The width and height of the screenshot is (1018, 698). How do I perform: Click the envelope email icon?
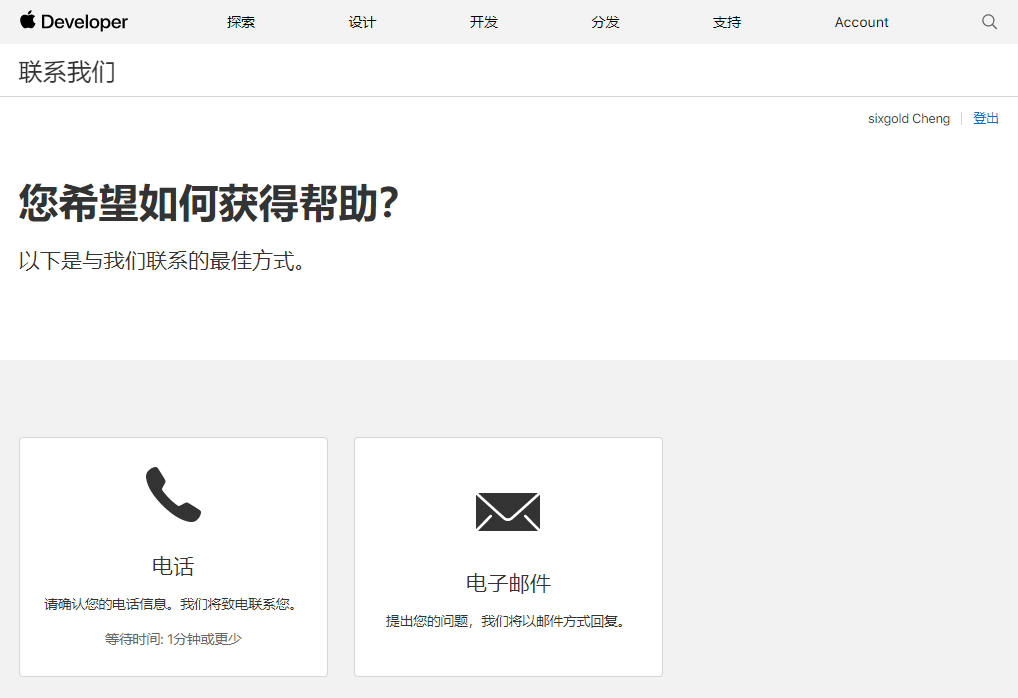coord(508,512)
